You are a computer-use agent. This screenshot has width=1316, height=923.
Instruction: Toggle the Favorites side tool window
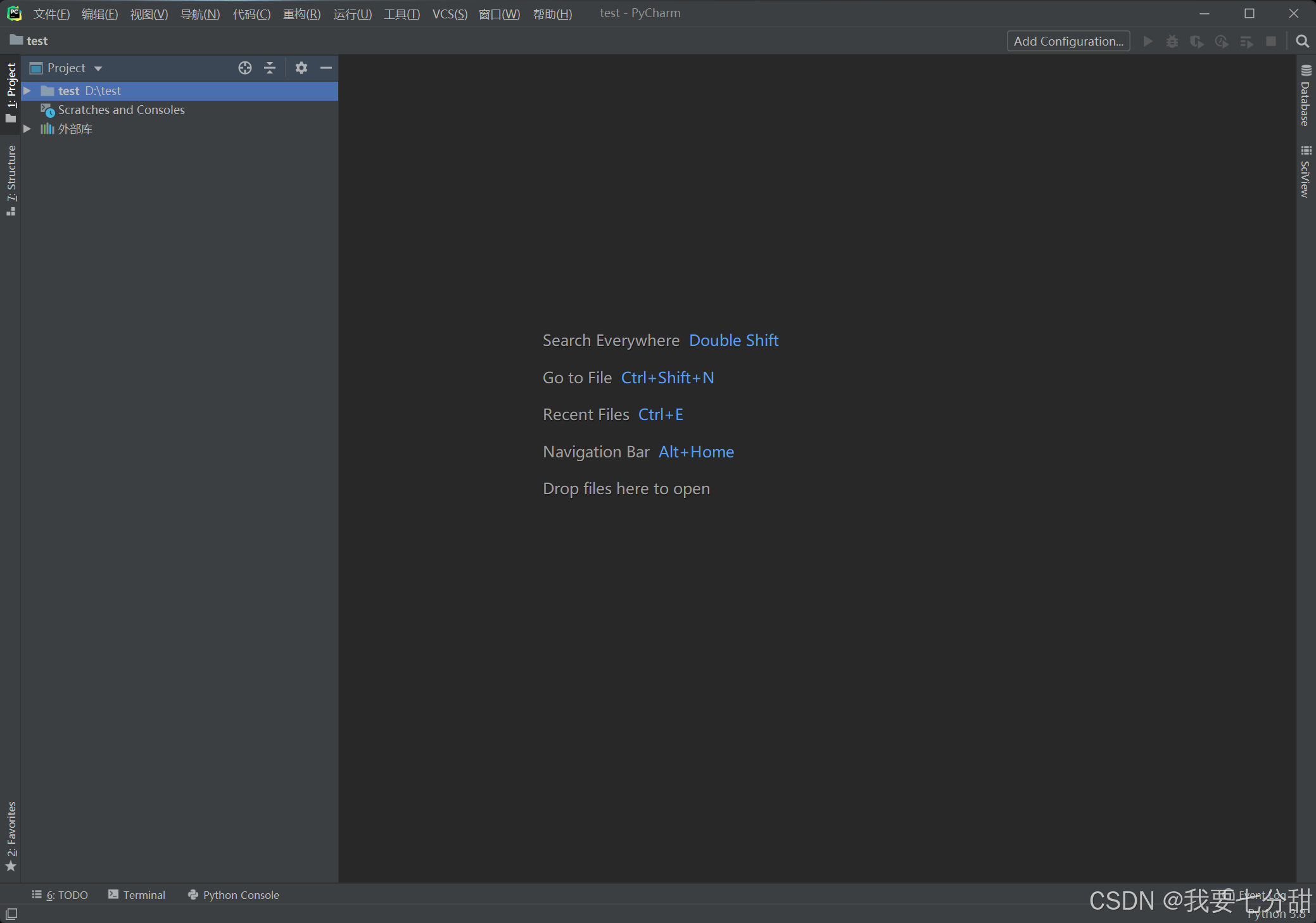point(11,835)
